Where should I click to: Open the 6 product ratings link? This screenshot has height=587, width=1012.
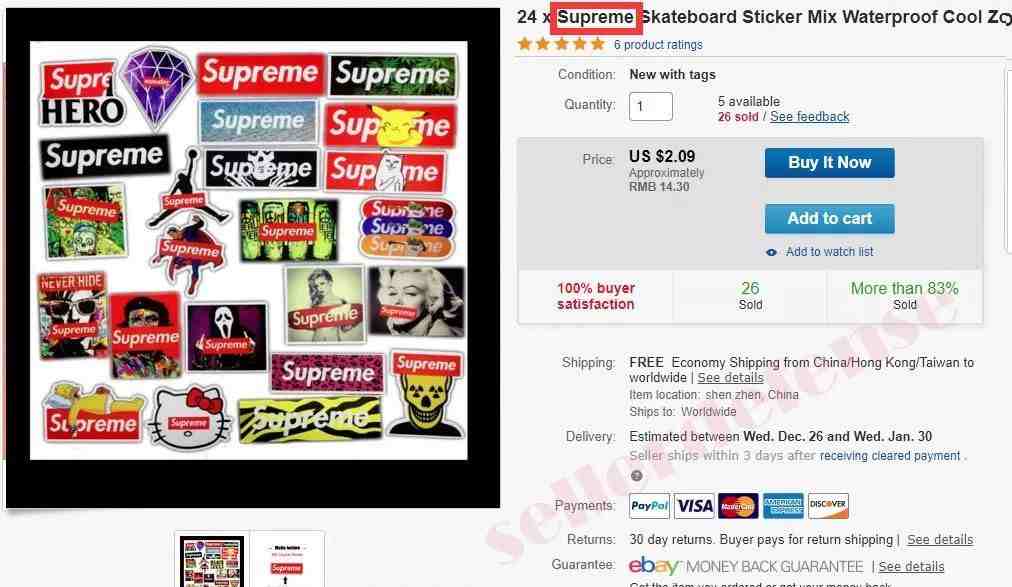(x=658, y=45)
